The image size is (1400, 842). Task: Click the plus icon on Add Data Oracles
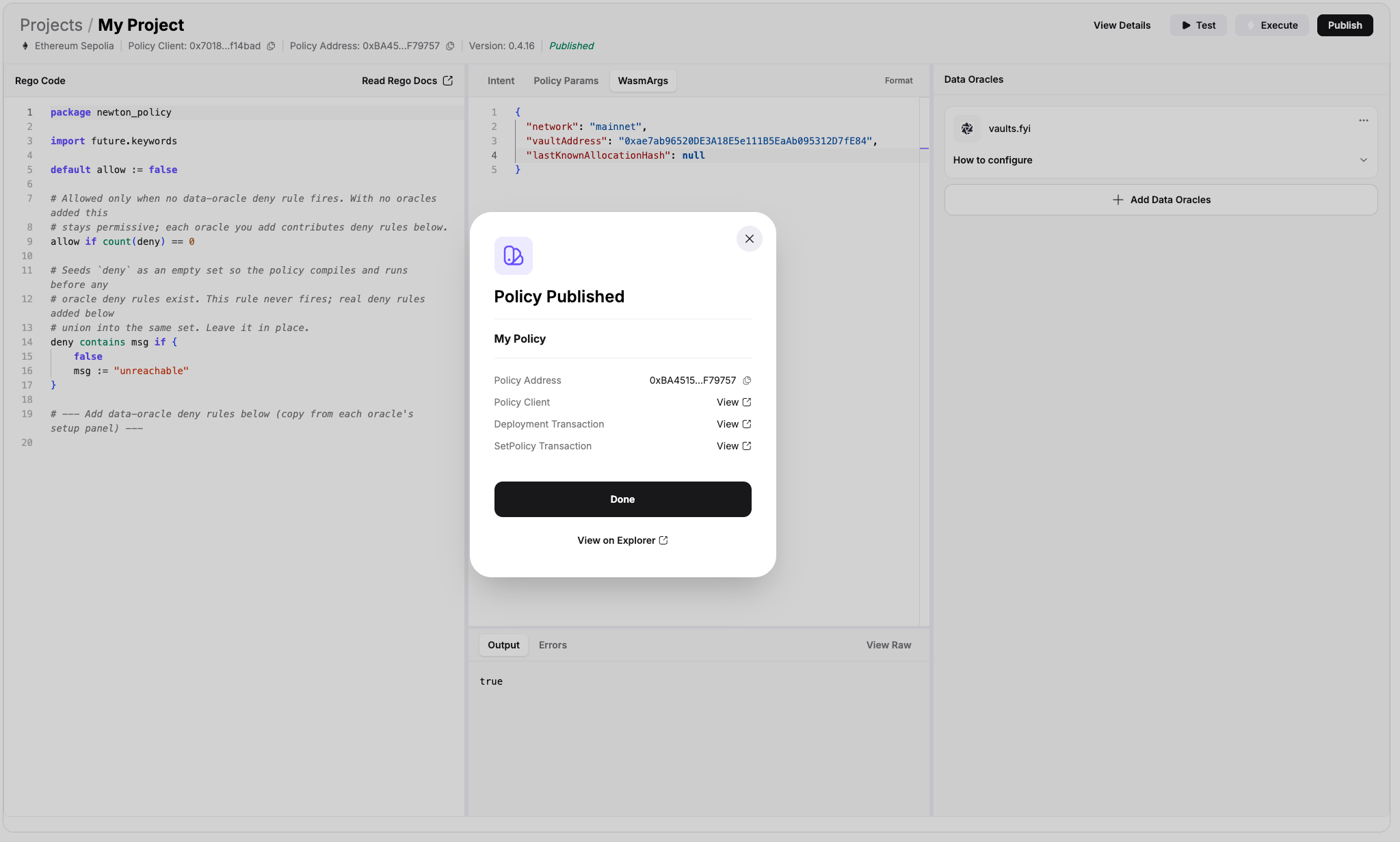tap(1118, 200)
